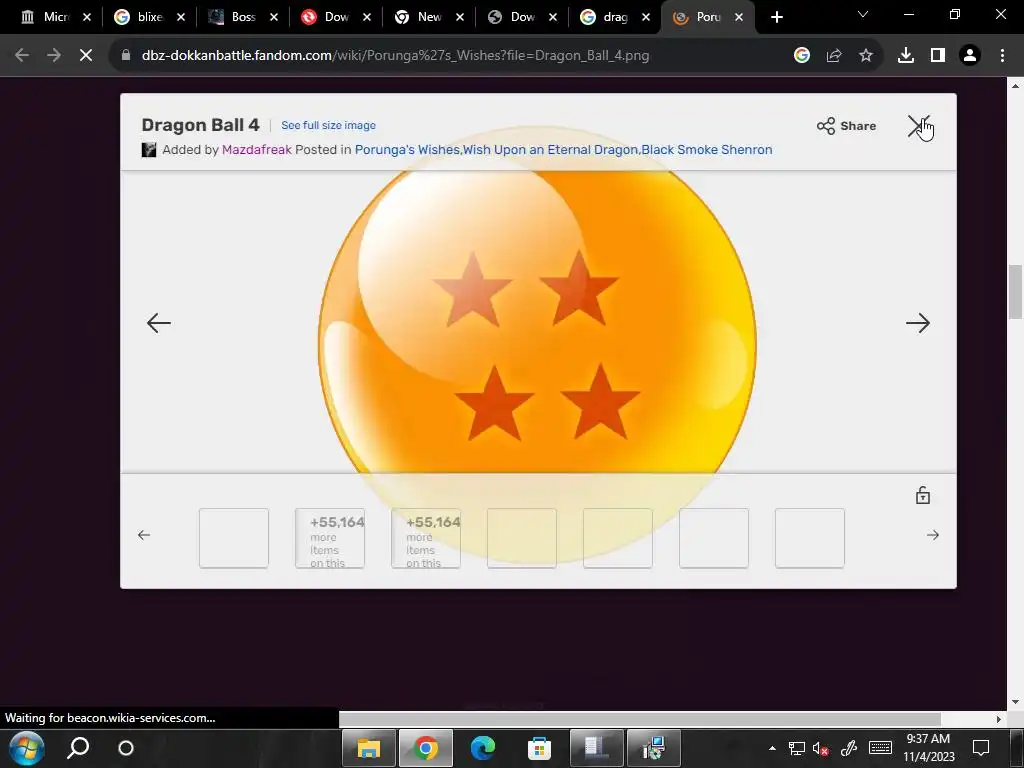Viewport: 1024px width, 768px height.
Task: Stop loading the page
Action: 86,56
